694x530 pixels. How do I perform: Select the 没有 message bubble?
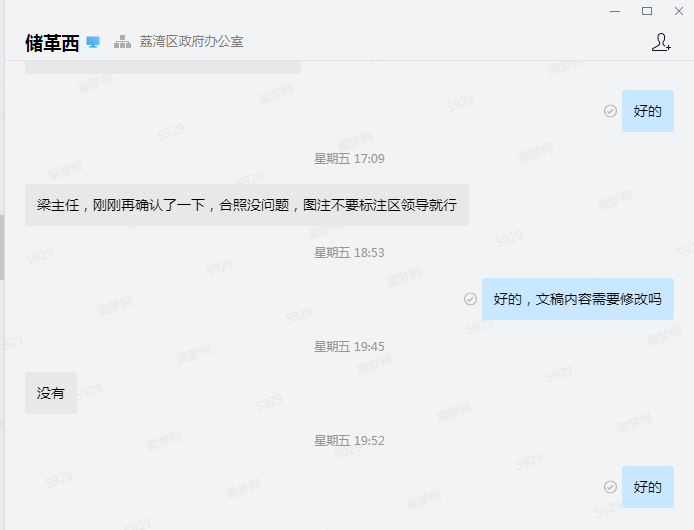(51, 393)
